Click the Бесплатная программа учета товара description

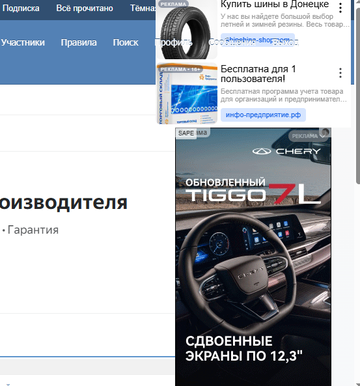(284, 95)
